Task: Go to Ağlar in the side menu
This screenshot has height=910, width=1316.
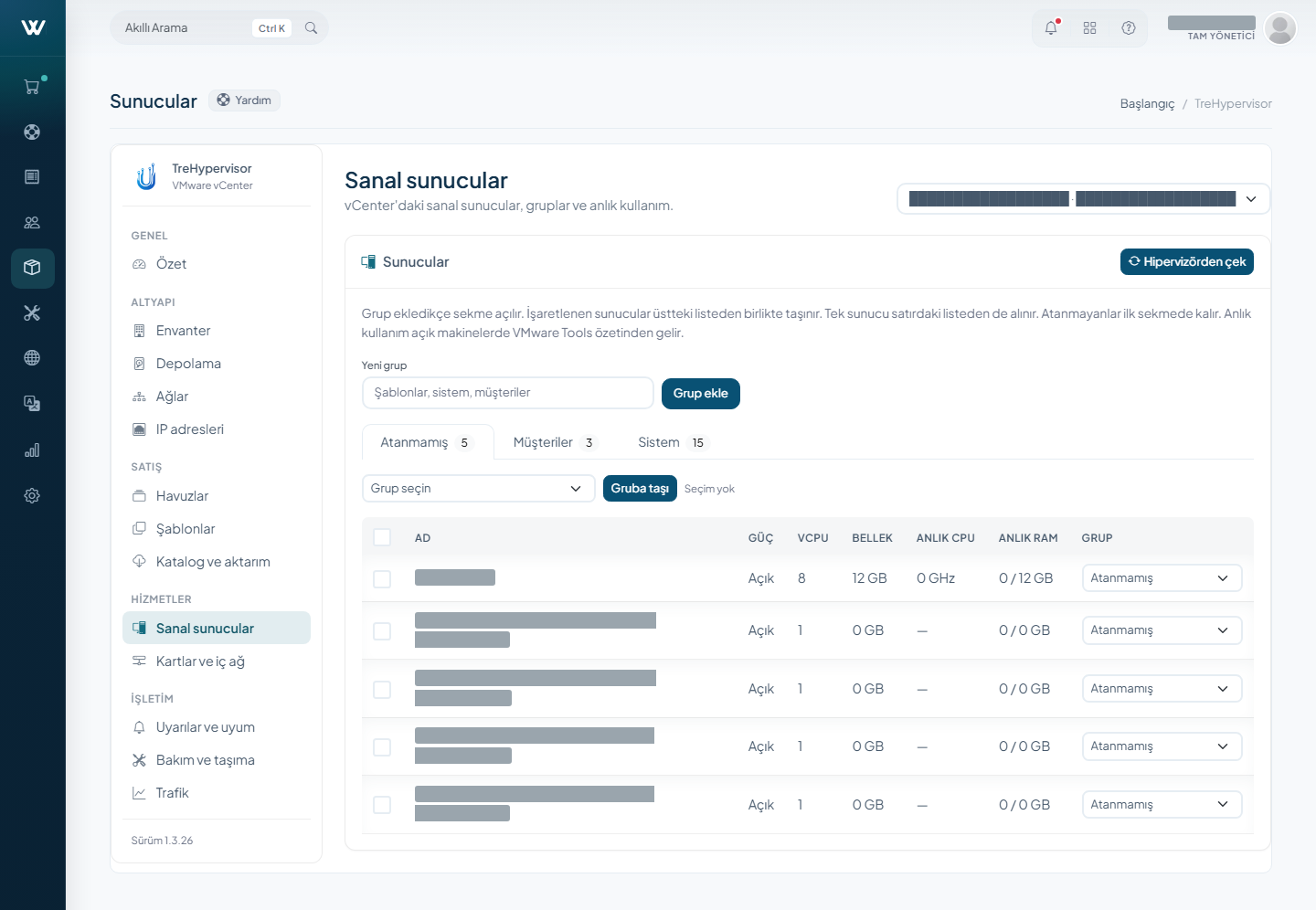Action: pyautogui.click(x=217, y=397)
